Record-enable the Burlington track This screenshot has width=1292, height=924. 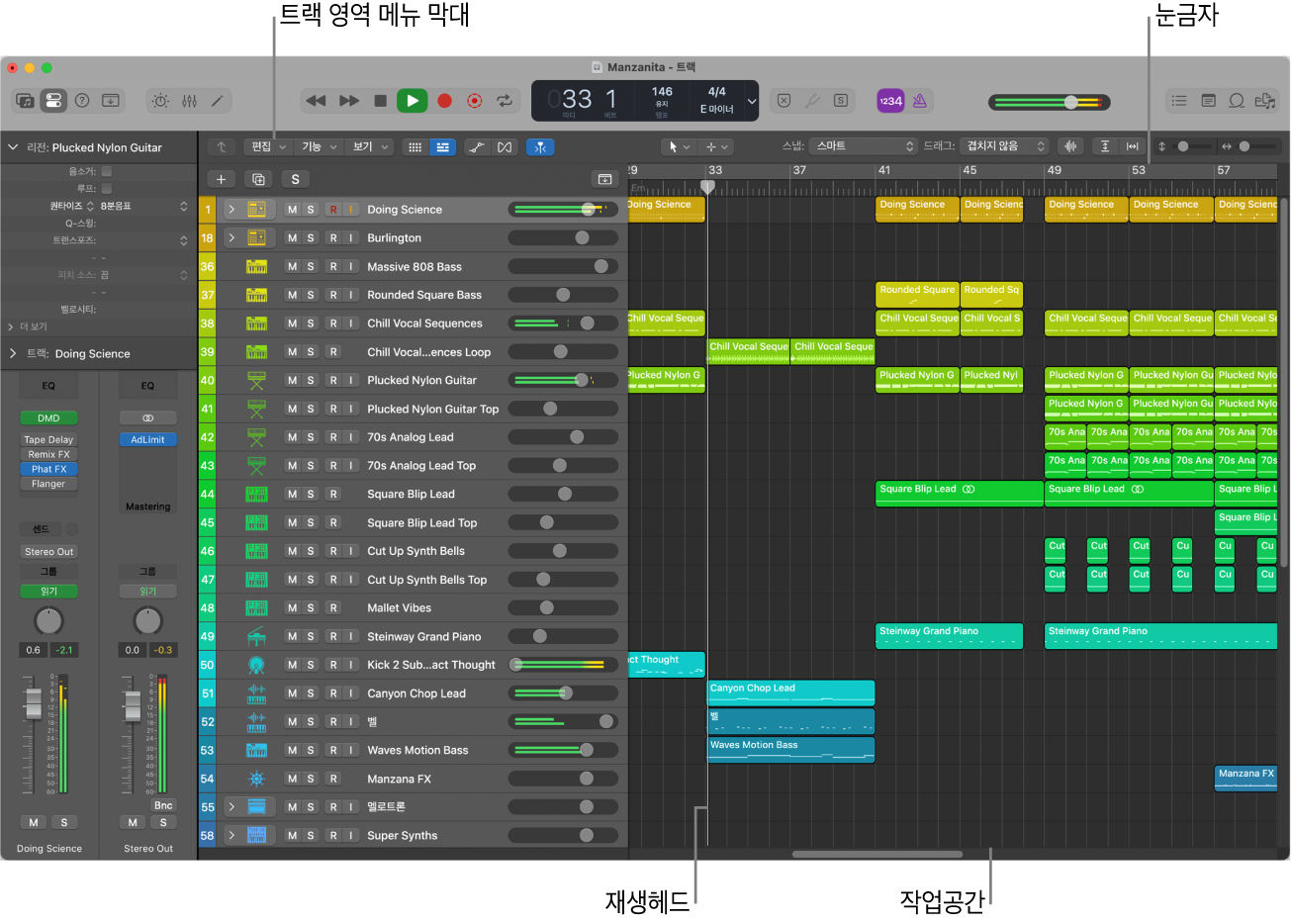click(333, 238)
